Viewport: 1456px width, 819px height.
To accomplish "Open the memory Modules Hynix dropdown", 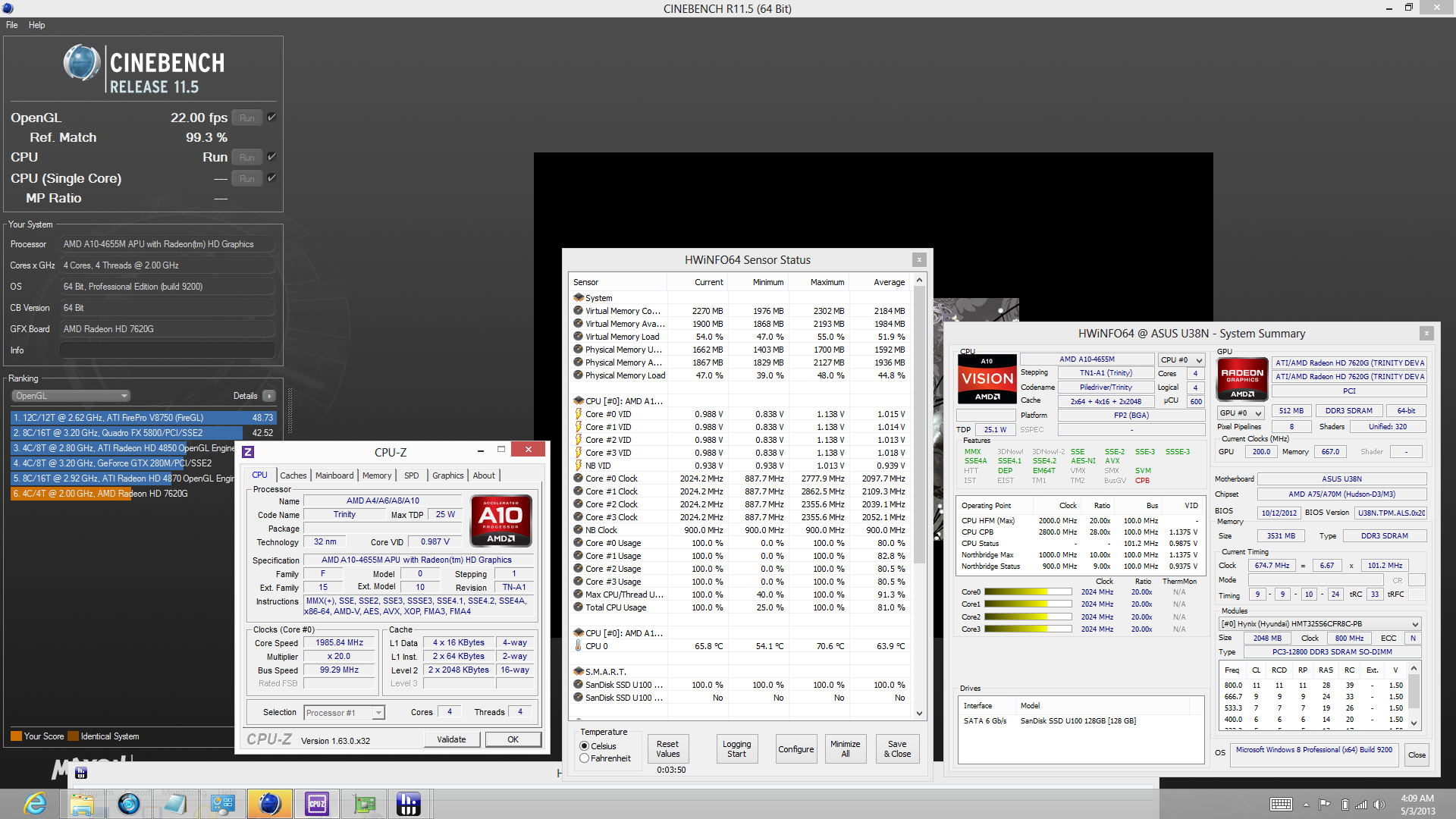I will point(1319,624).
